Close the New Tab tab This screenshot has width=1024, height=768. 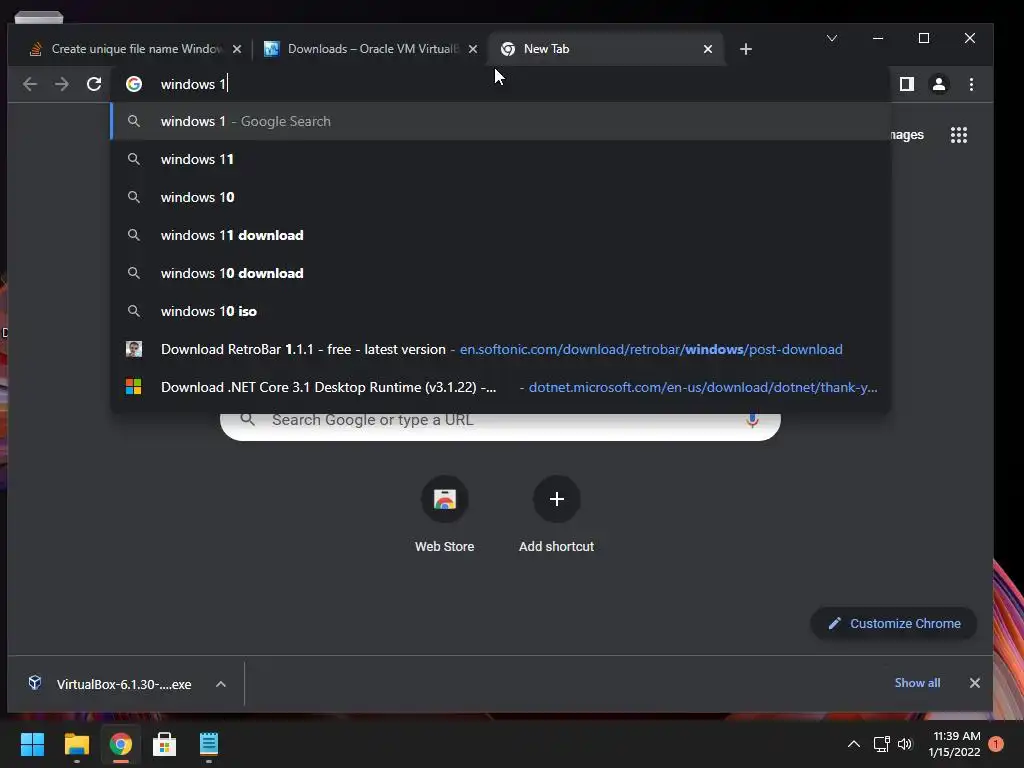[708, 49]
